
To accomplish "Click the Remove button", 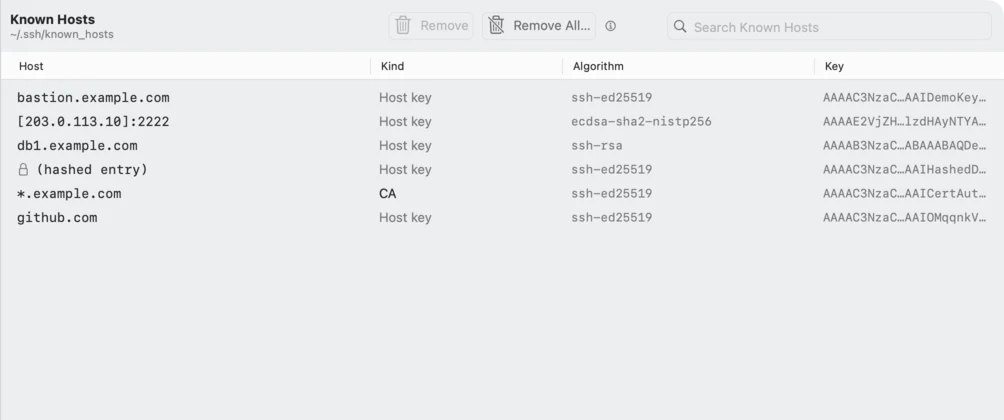I will tap(431, 26).
